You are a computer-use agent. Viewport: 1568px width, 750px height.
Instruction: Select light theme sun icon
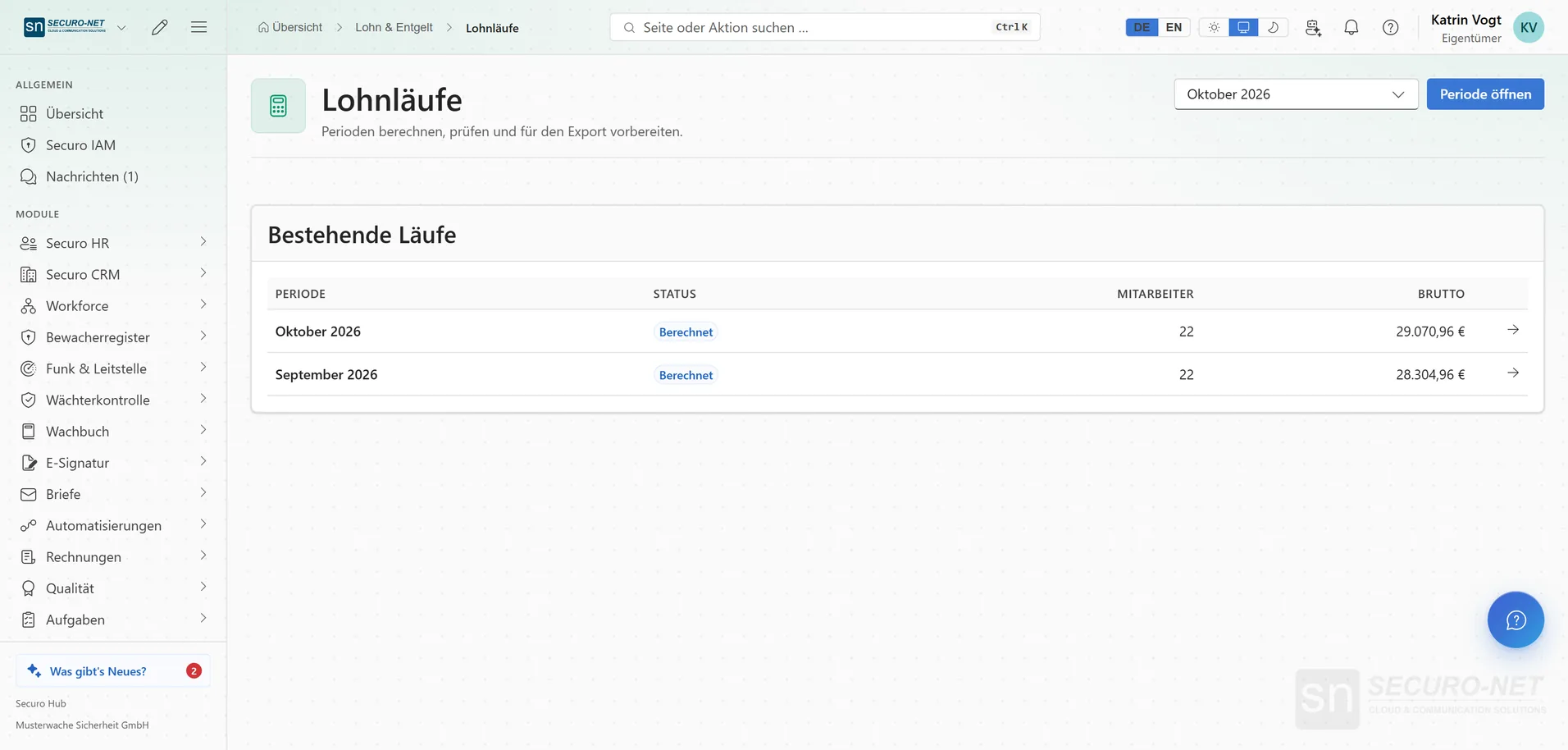[1214, 27]
